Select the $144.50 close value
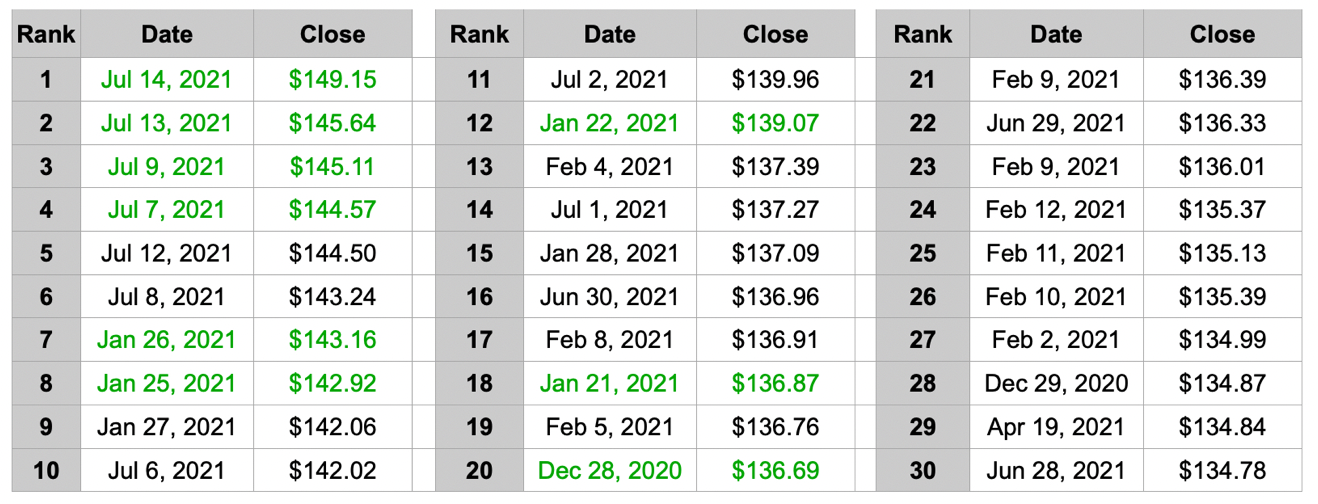The height and width of the screenshot is (504, 1318). 332,253
